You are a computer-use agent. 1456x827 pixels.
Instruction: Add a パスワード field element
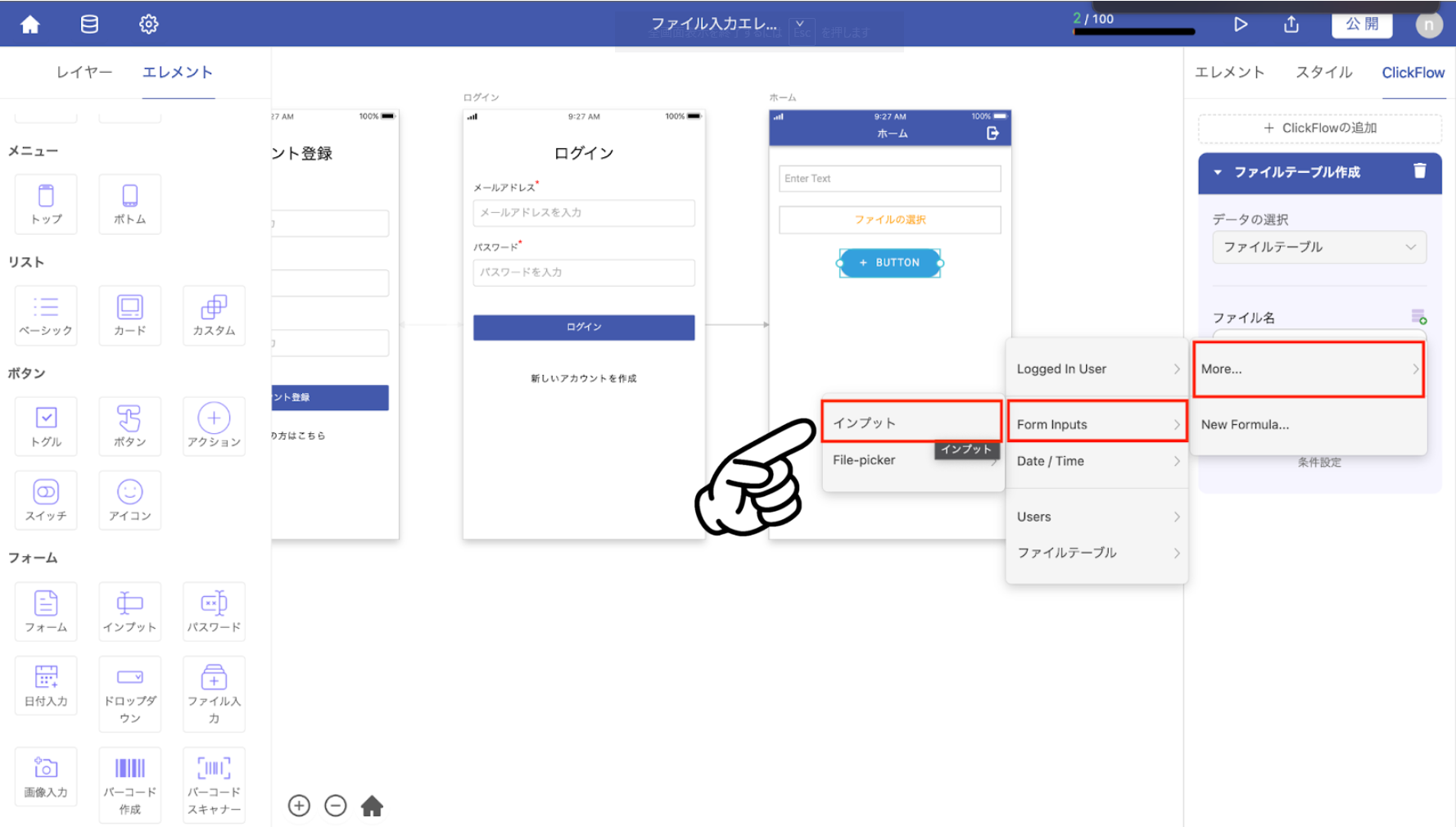tap(214, 612)
